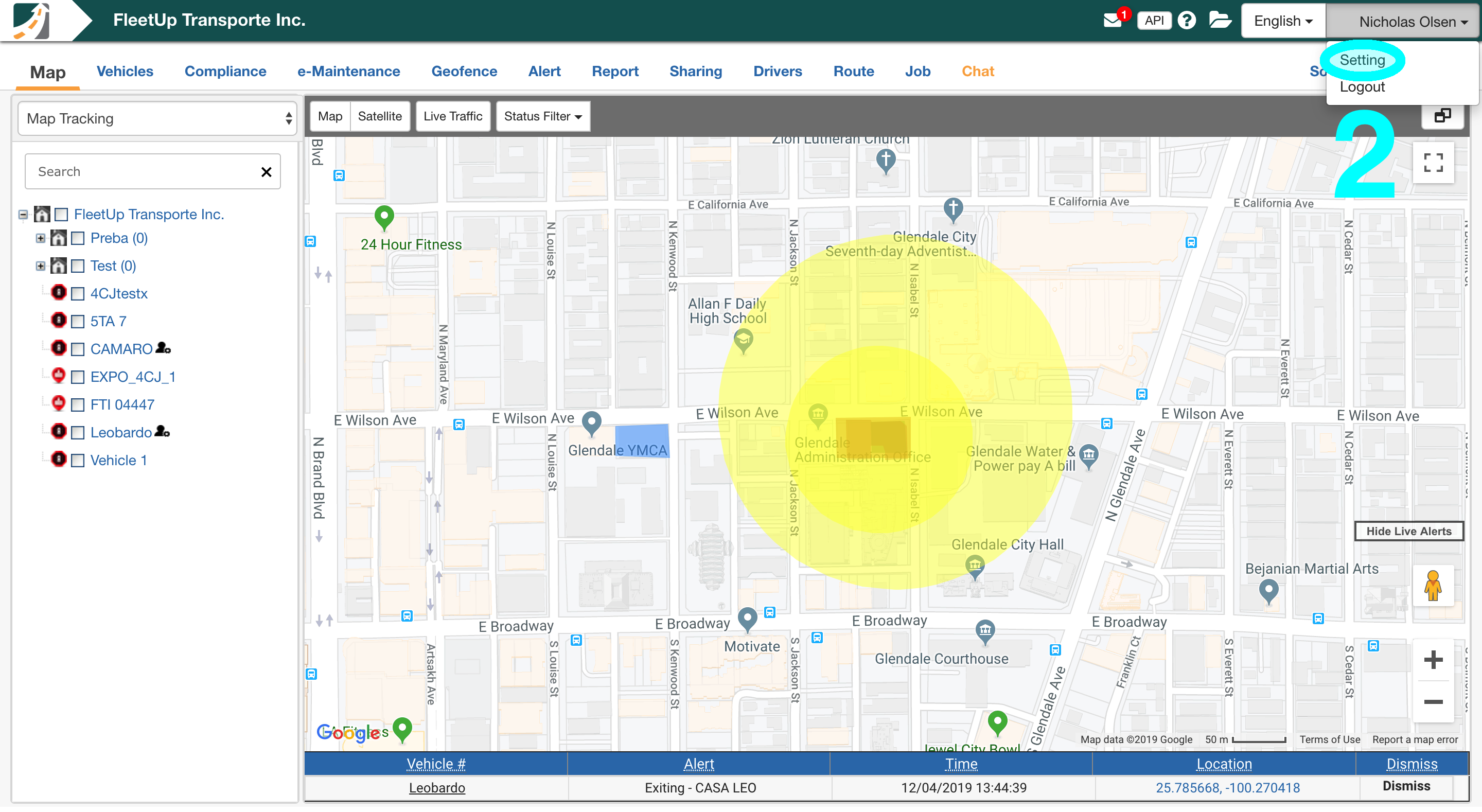Open location 25.785668, -100.270418 link
The width and height of the screenshot is (1482, 812).
point(1228,788)
